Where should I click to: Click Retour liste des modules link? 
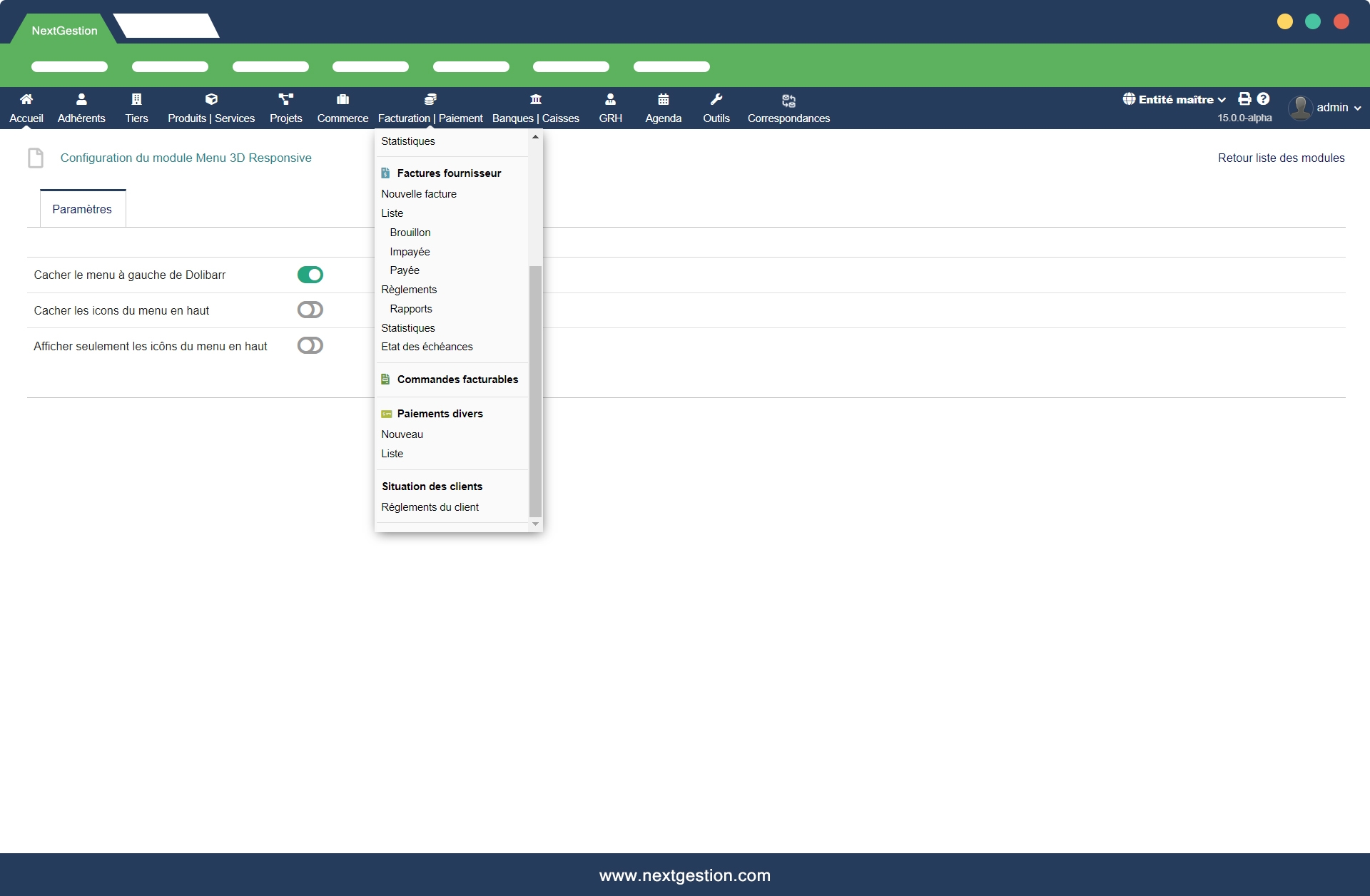click(x=1281, y=158)
